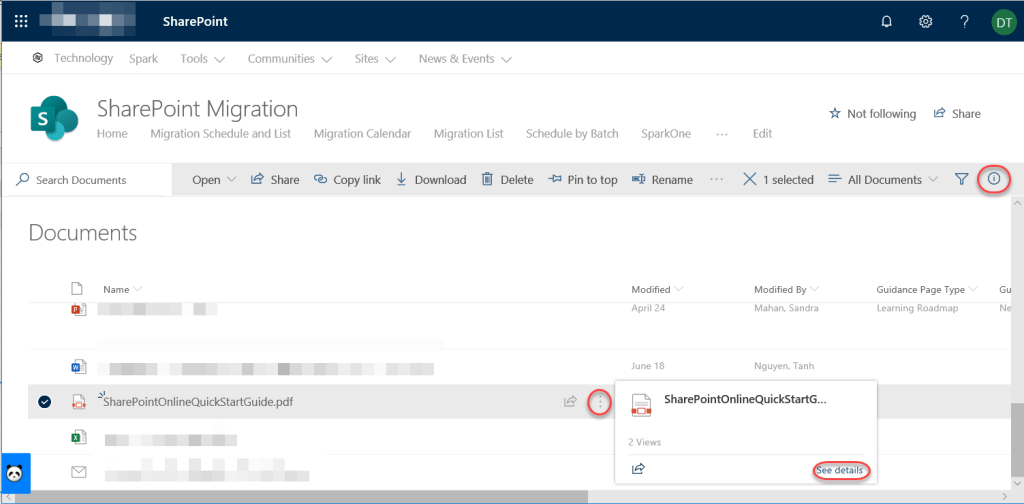Open the settings gear

925,22
